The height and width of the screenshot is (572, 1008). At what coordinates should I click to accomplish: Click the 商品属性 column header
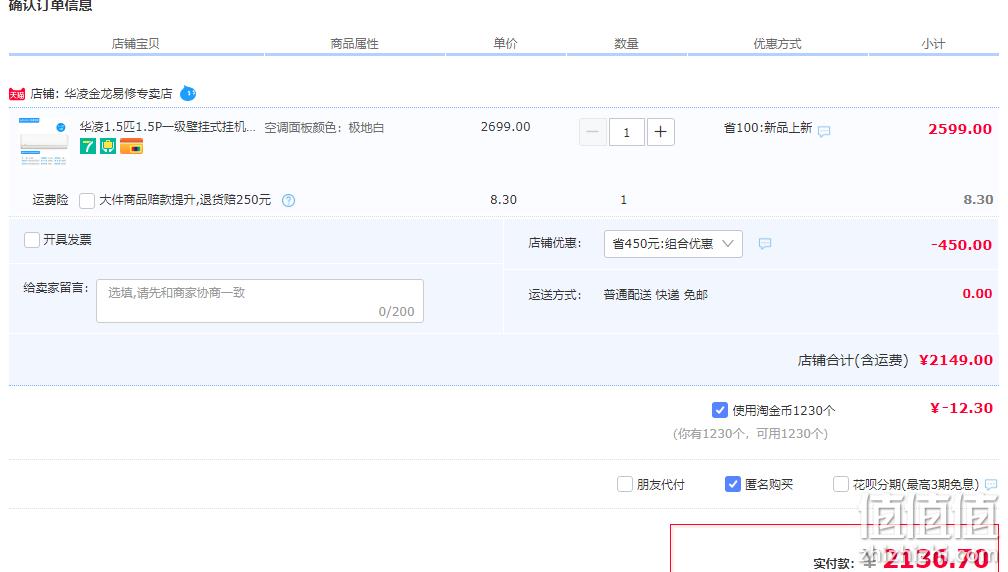(354, 44)
